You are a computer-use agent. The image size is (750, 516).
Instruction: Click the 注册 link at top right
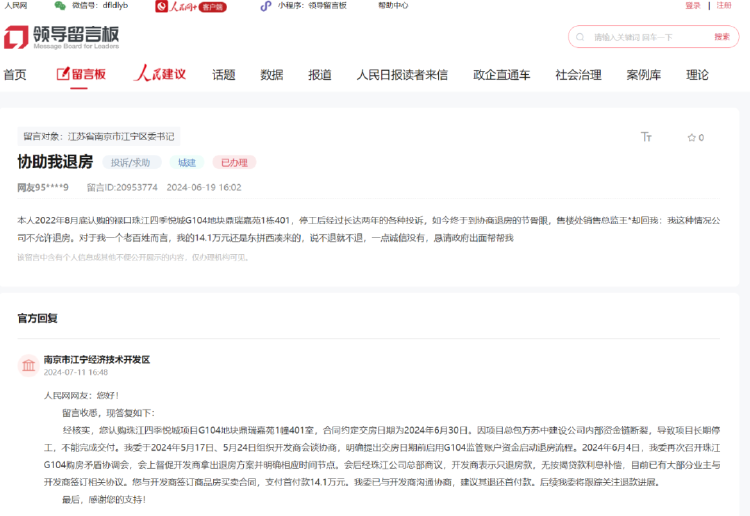724,5
